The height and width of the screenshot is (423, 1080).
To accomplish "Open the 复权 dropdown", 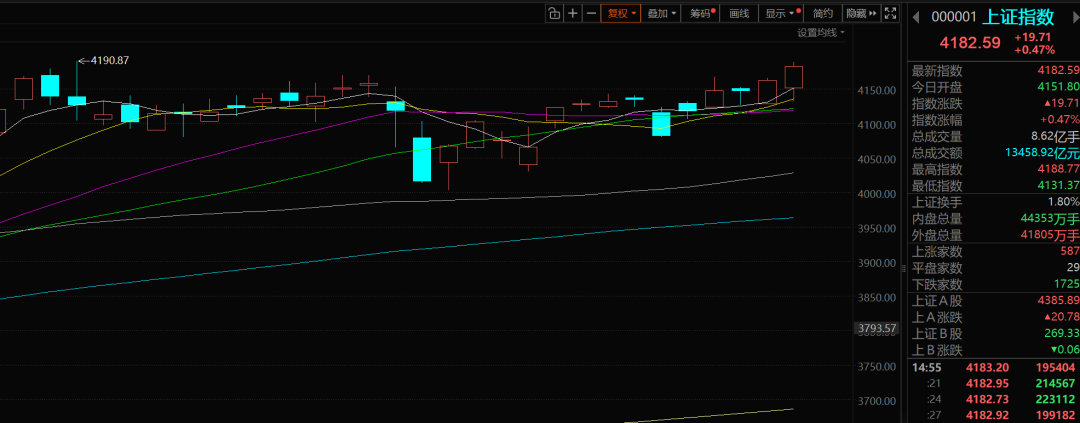I will coord(620,13).
